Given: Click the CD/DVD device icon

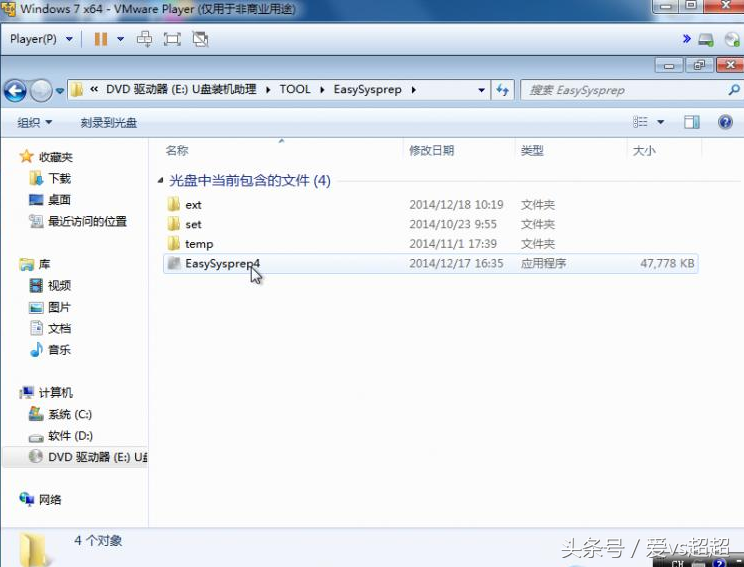Looking at the screenshot, I should (x=732, y=39).
